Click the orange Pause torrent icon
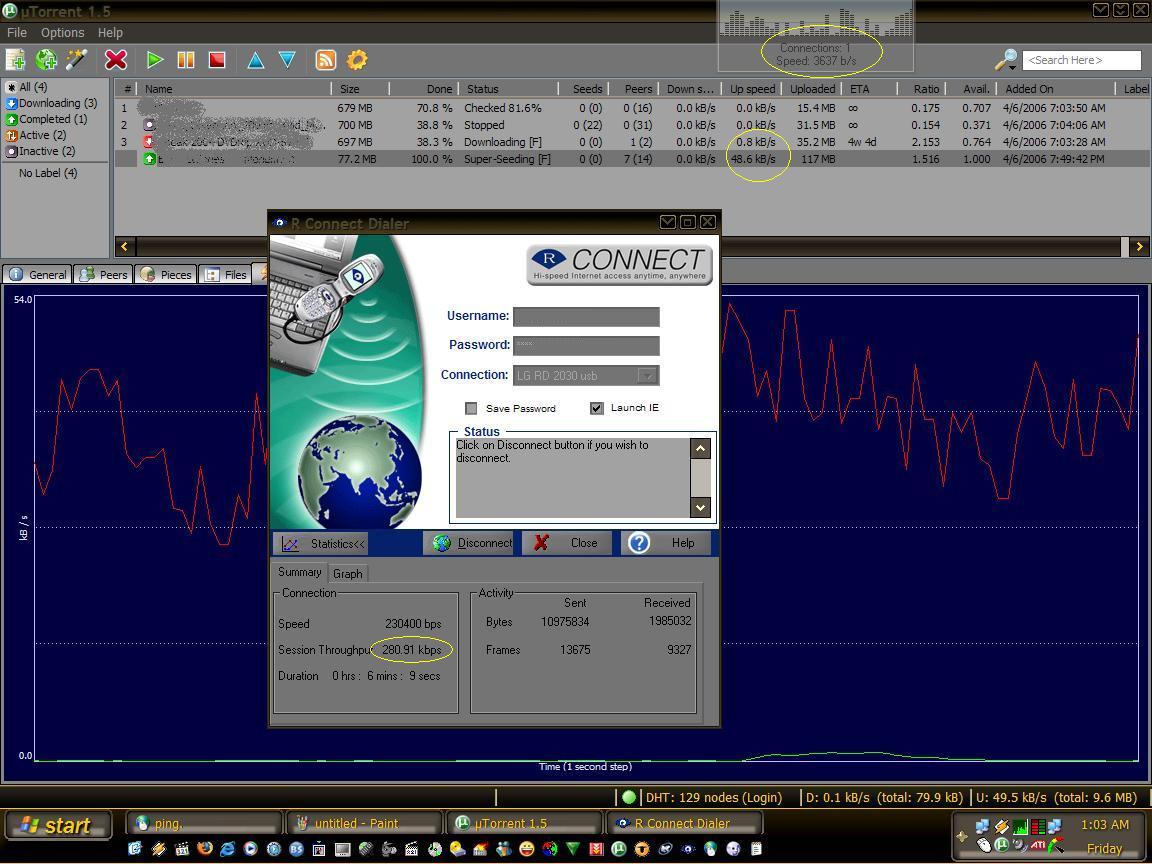The height and width of the screenshot is (864, 1152). tap(186, 60)
